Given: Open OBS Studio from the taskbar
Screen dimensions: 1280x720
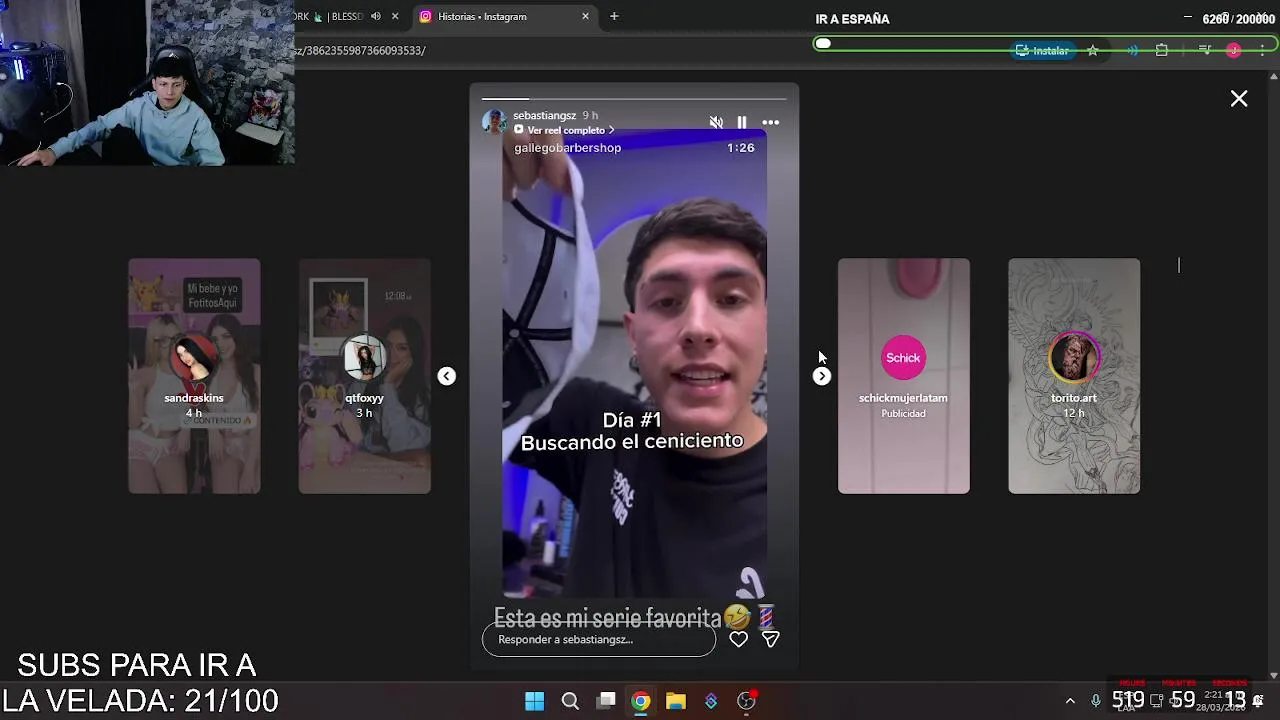Looking at the screenshot, I should (746, 701).
